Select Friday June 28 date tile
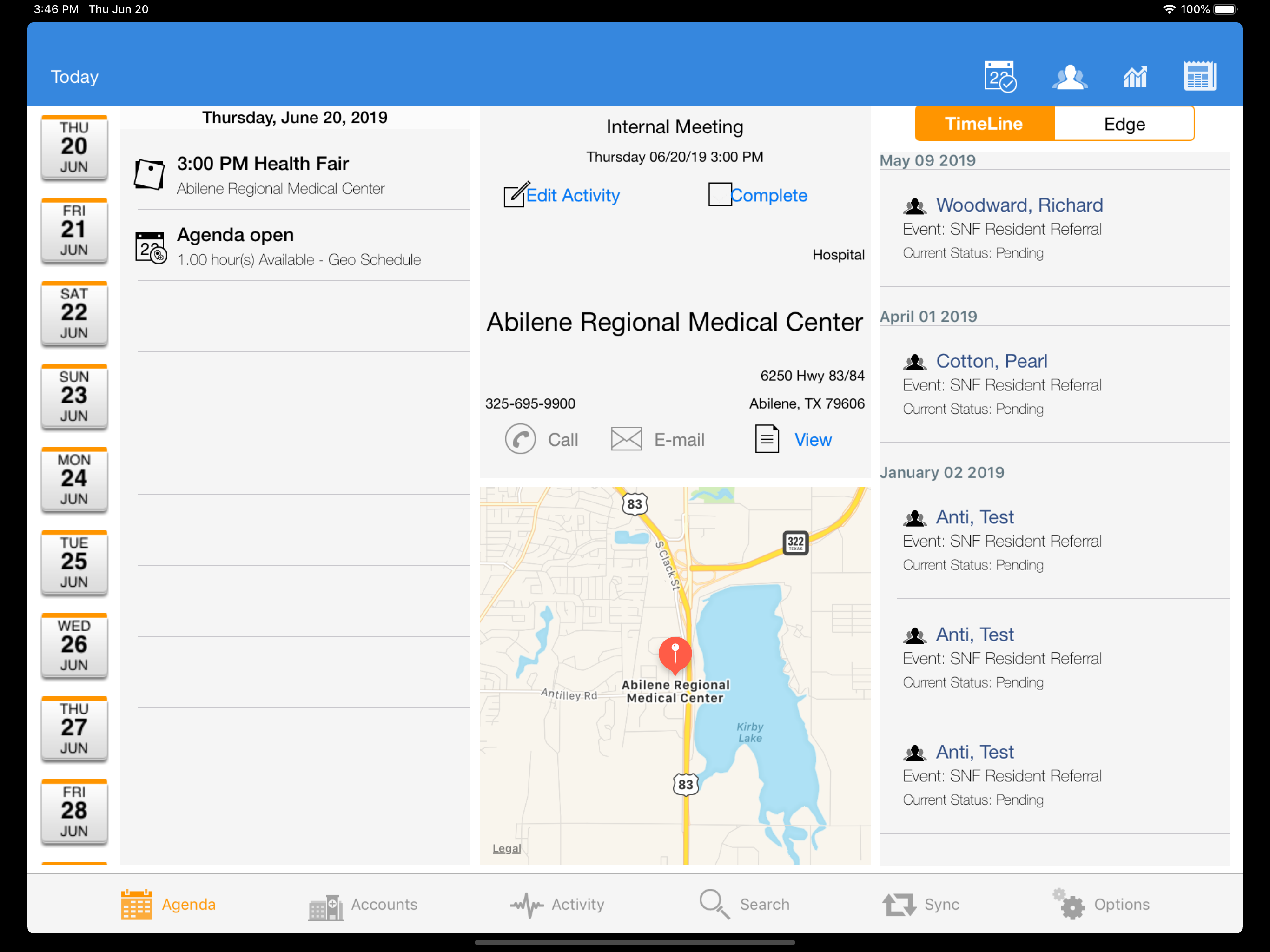 [x=74, y=812]
